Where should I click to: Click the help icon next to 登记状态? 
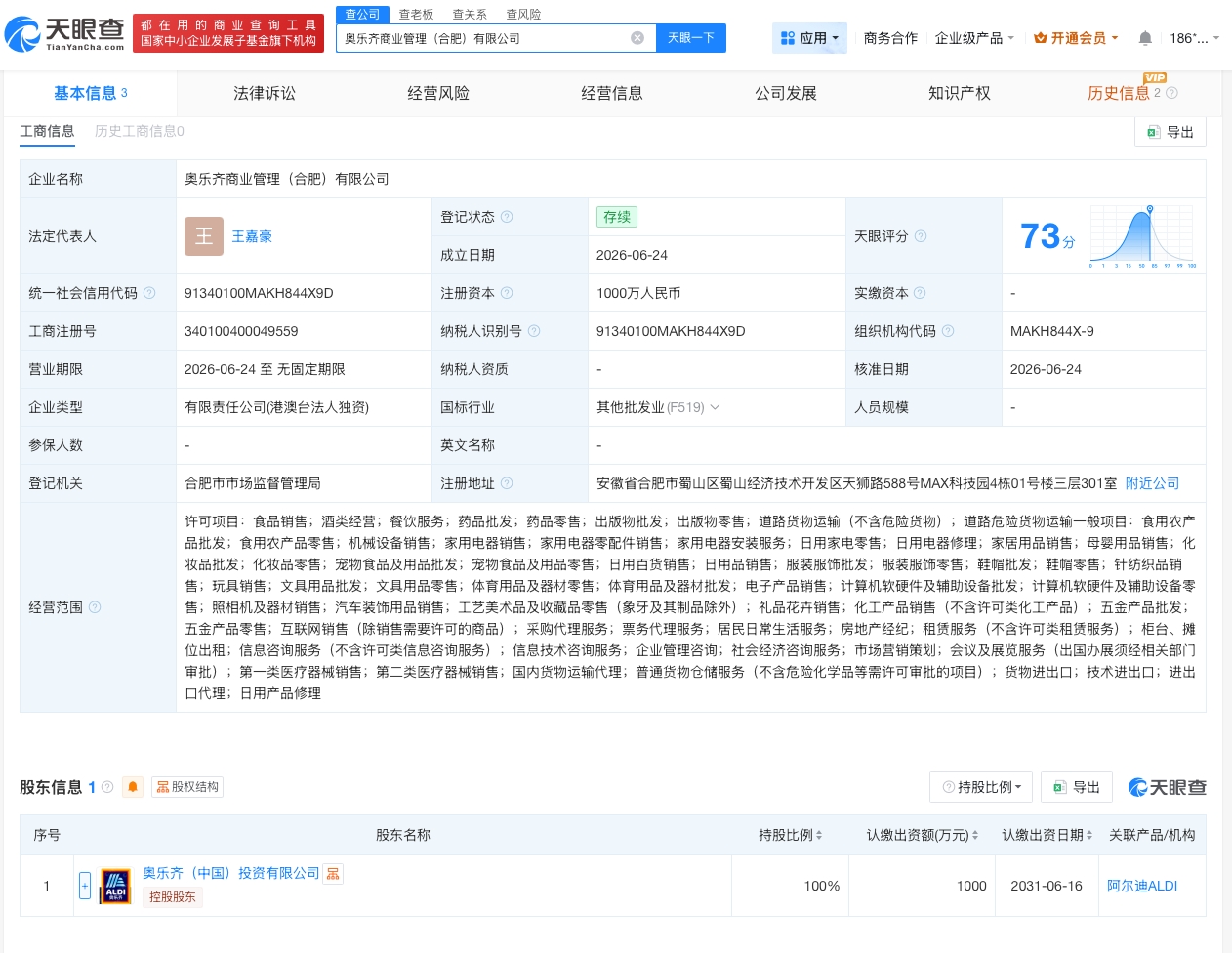pyautogui.click(x=507, y=217)
